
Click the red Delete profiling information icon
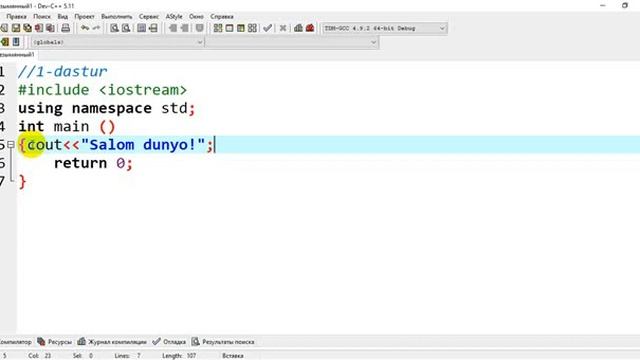310,28
